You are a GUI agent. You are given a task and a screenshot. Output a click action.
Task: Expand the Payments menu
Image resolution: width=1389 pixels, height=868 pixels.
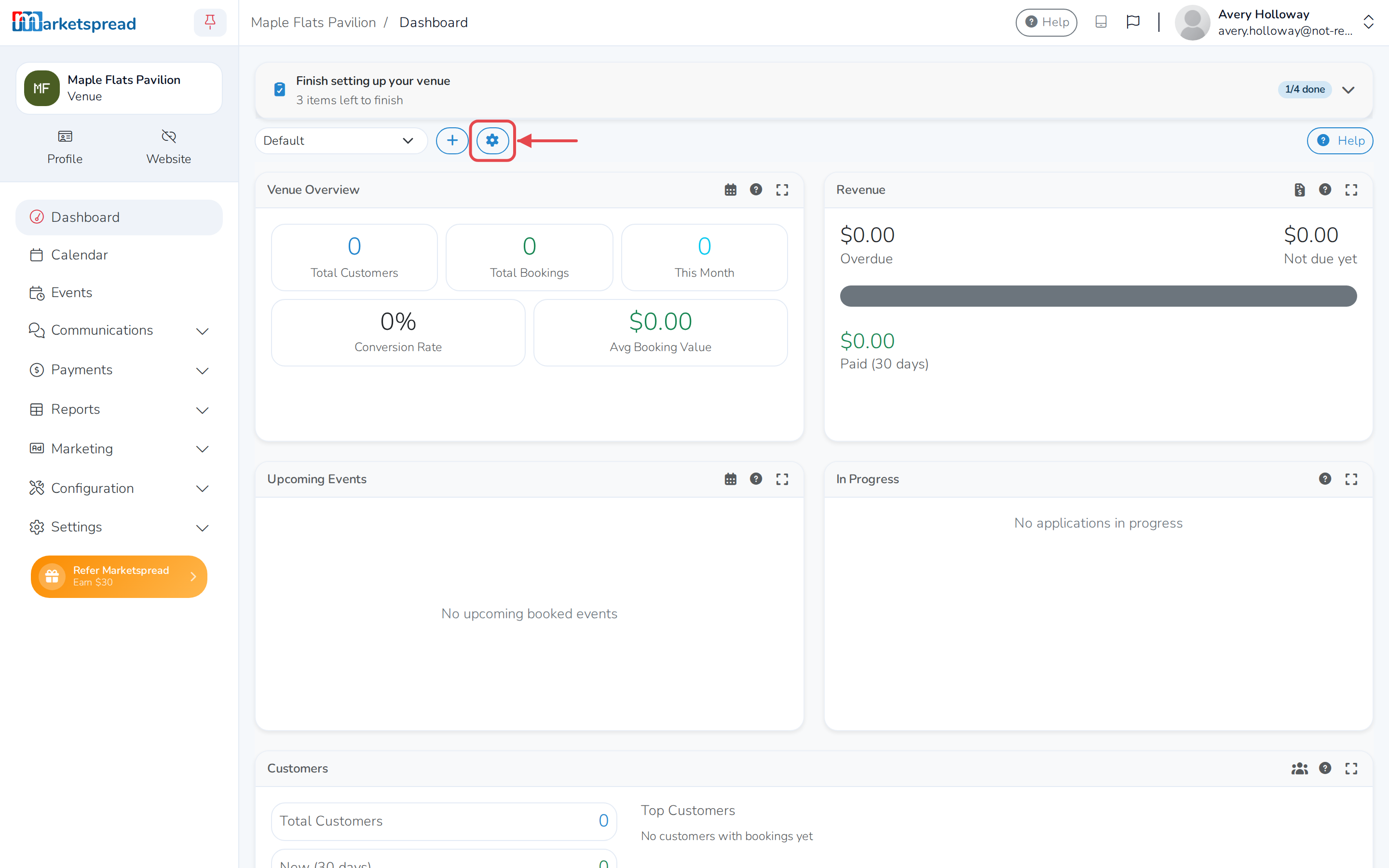(x=119, y=370)
